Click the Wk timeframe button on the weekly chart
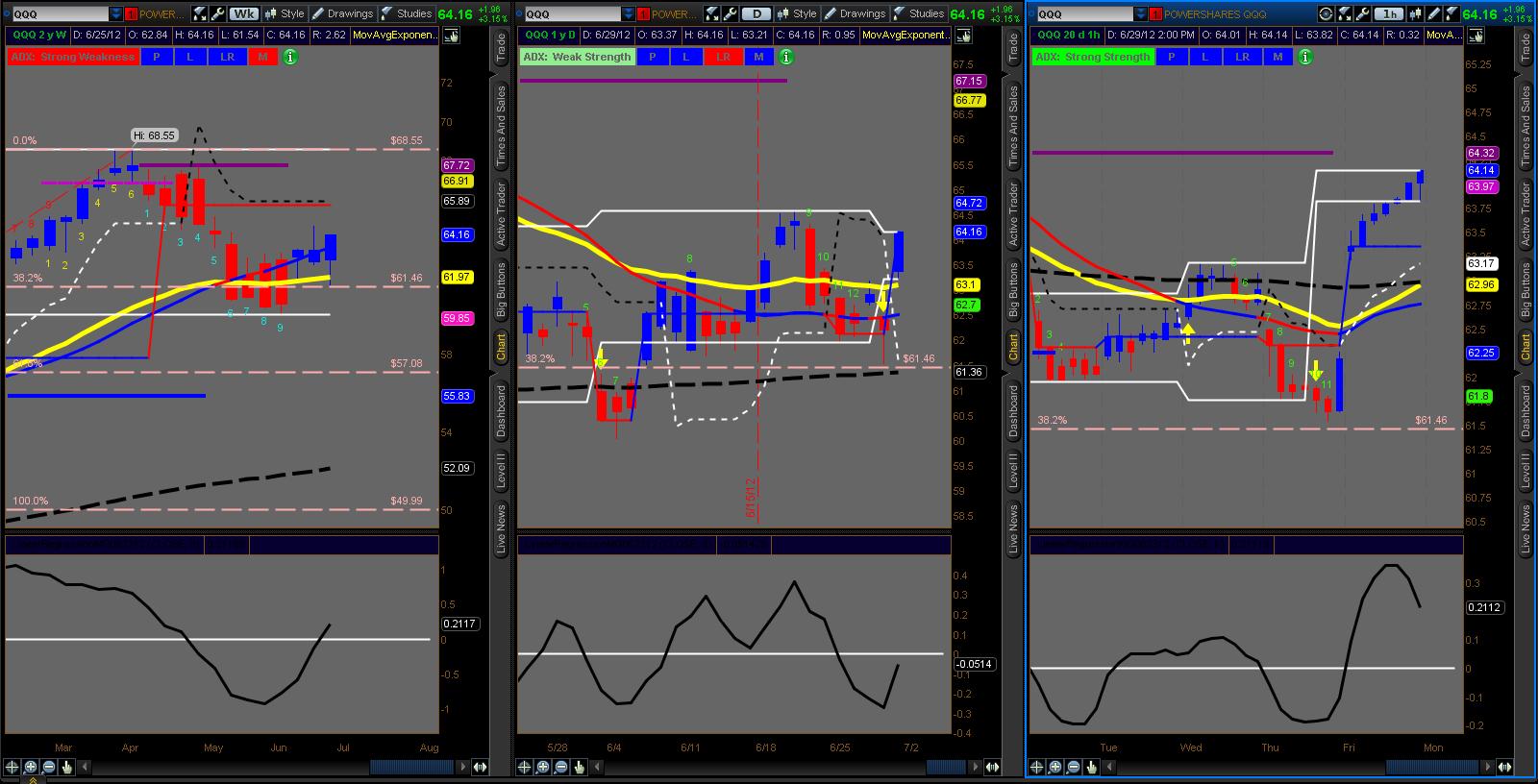Image resolution: width=1538 pixels, height=784 pixels. click(x=243, y=14)
